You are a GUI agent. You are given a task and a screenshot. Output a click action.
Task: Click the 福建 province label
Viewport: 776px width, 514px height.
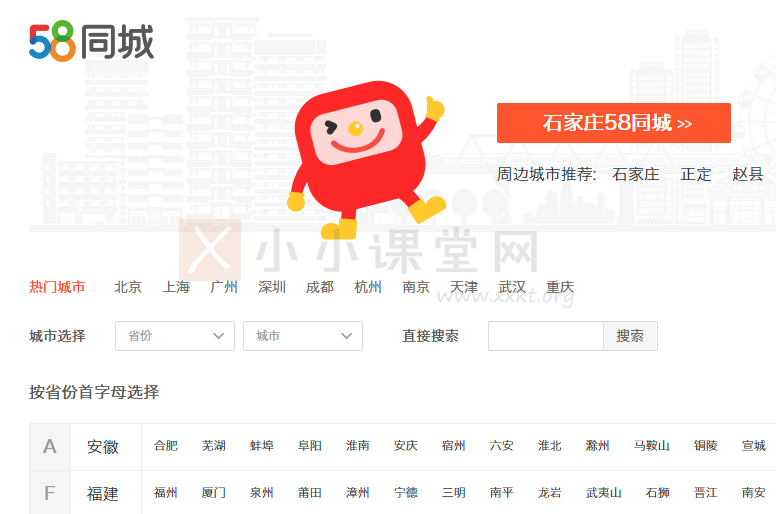[x=103, y=493]
